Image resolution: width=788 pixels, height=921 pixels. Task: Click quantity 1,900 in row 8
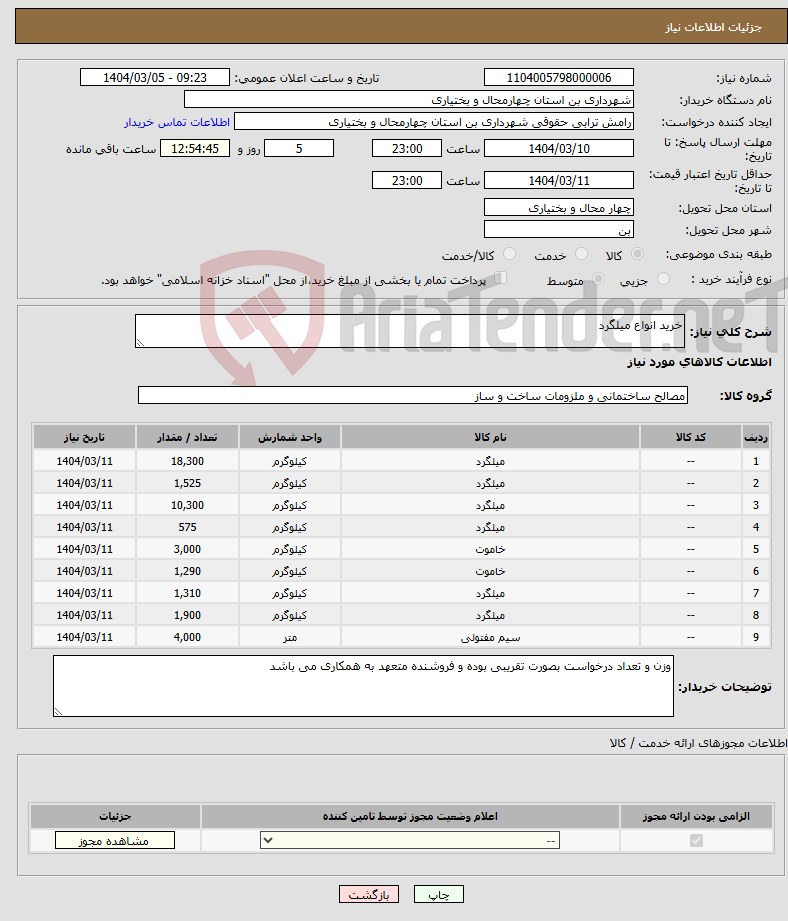coord(187,616)
